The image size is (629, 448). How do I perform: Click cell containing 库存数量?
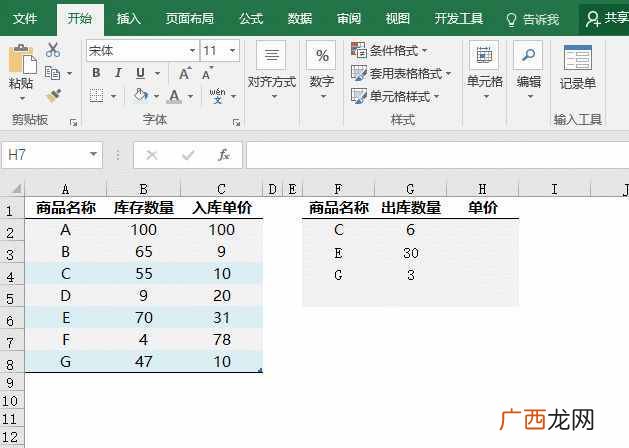click(144, 208)
